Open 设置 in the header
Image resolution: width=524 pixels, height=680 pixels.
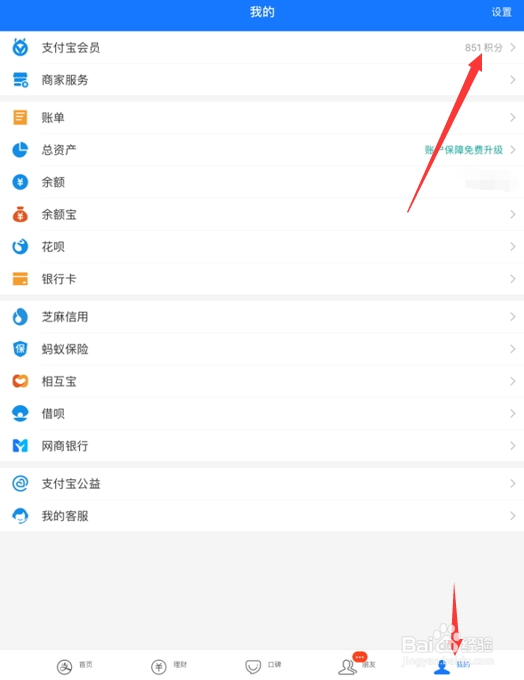[501, 12]
